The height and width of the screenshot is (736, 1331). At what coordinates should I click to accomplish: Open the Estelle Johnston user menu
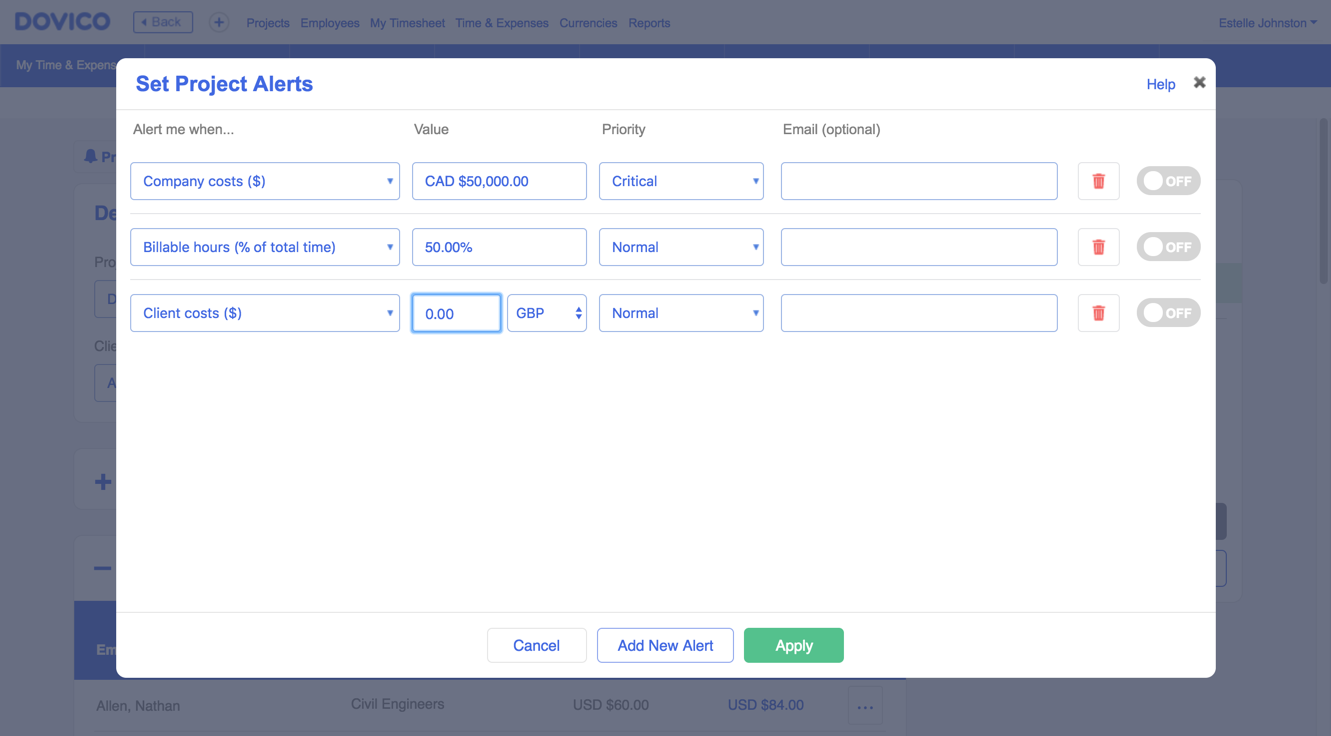coord(1267,23)
